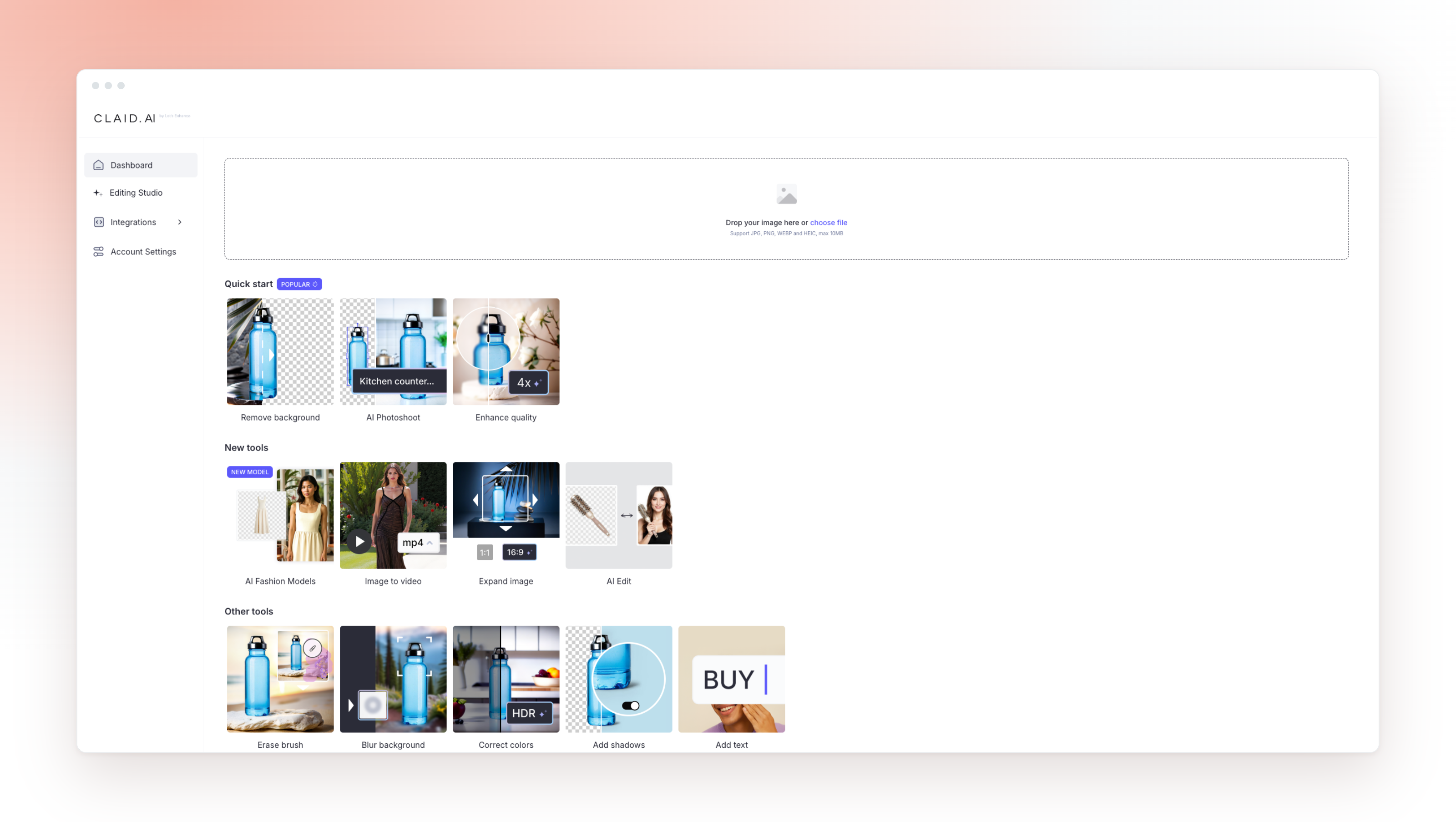The height and width of the screenshot is (822, 1456).
Task: Open the Remove background tool thumbnail
Action: [280, 351]
